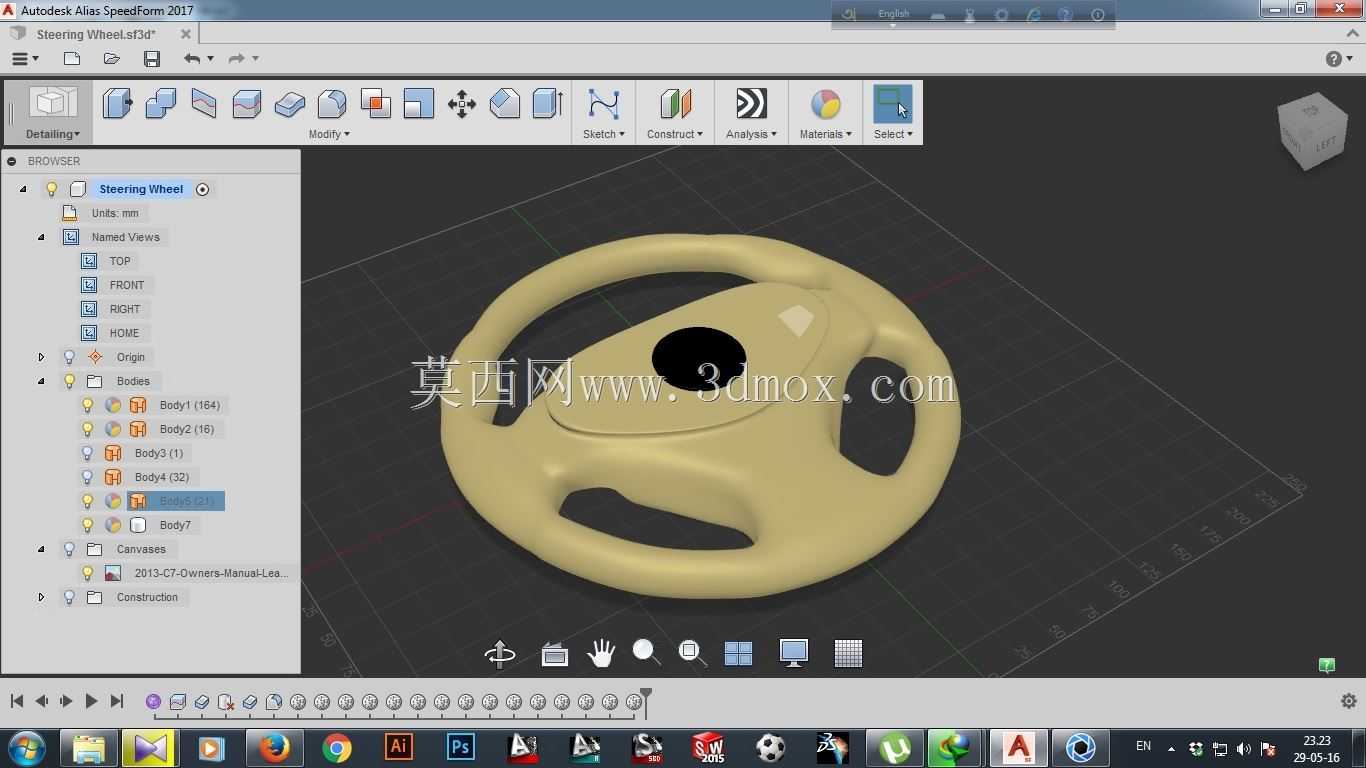Pick the Modify tool showing a flat rounded slab

click(290, 103)
